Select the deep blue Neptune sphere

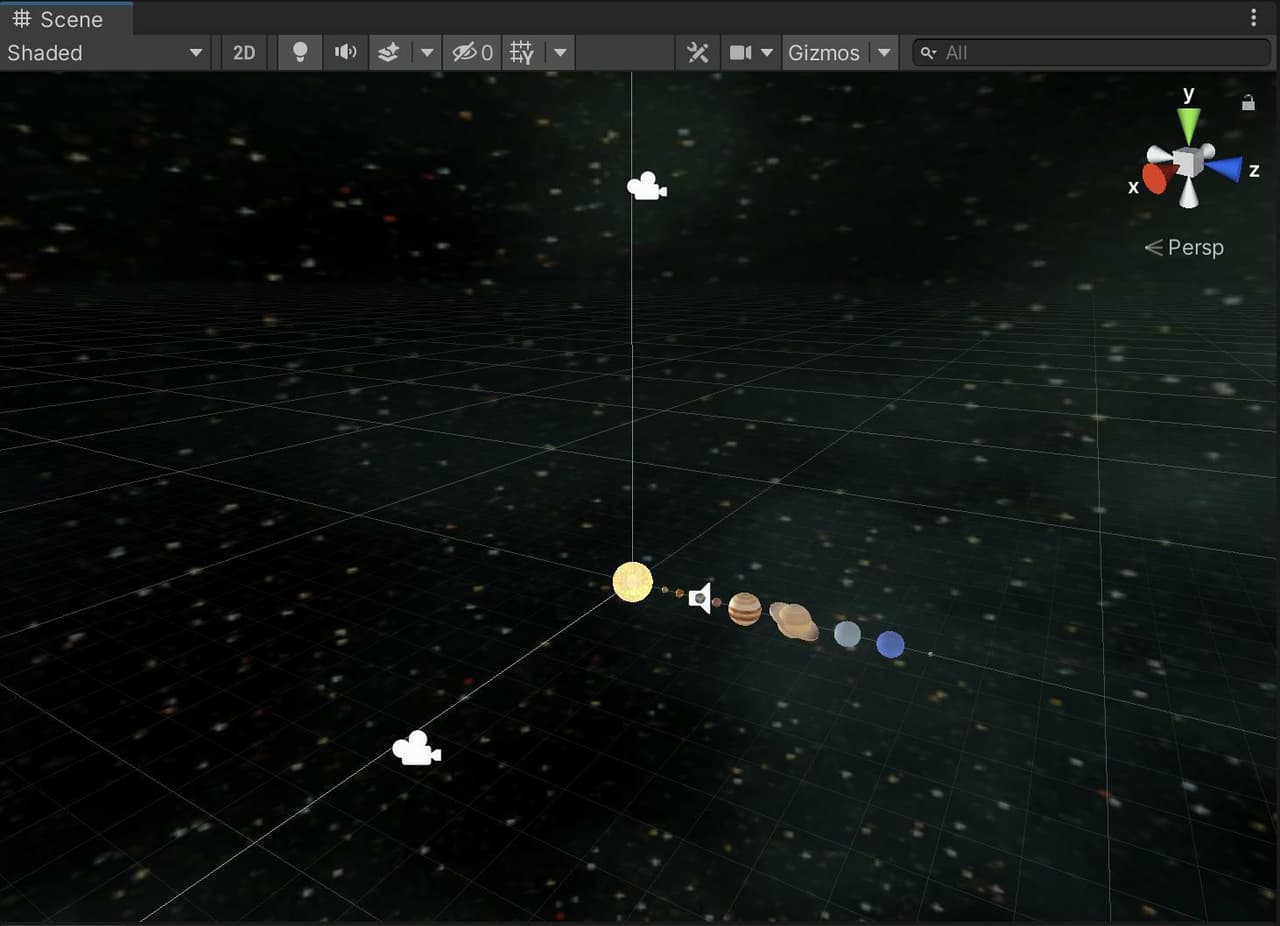890,644
